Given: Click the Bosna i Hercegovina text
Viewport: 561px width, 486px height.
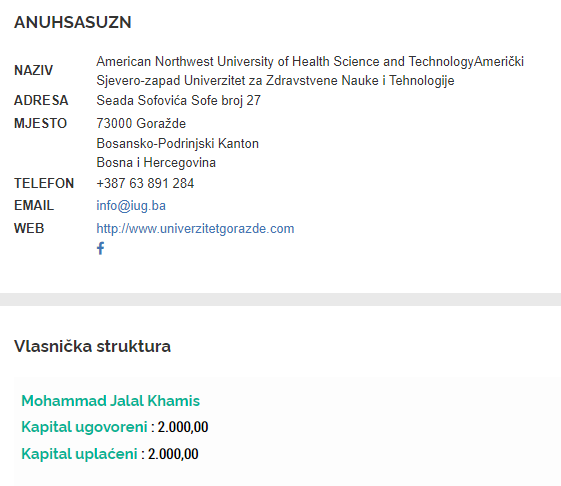Looking at the screenshot, I should (156, 162).
